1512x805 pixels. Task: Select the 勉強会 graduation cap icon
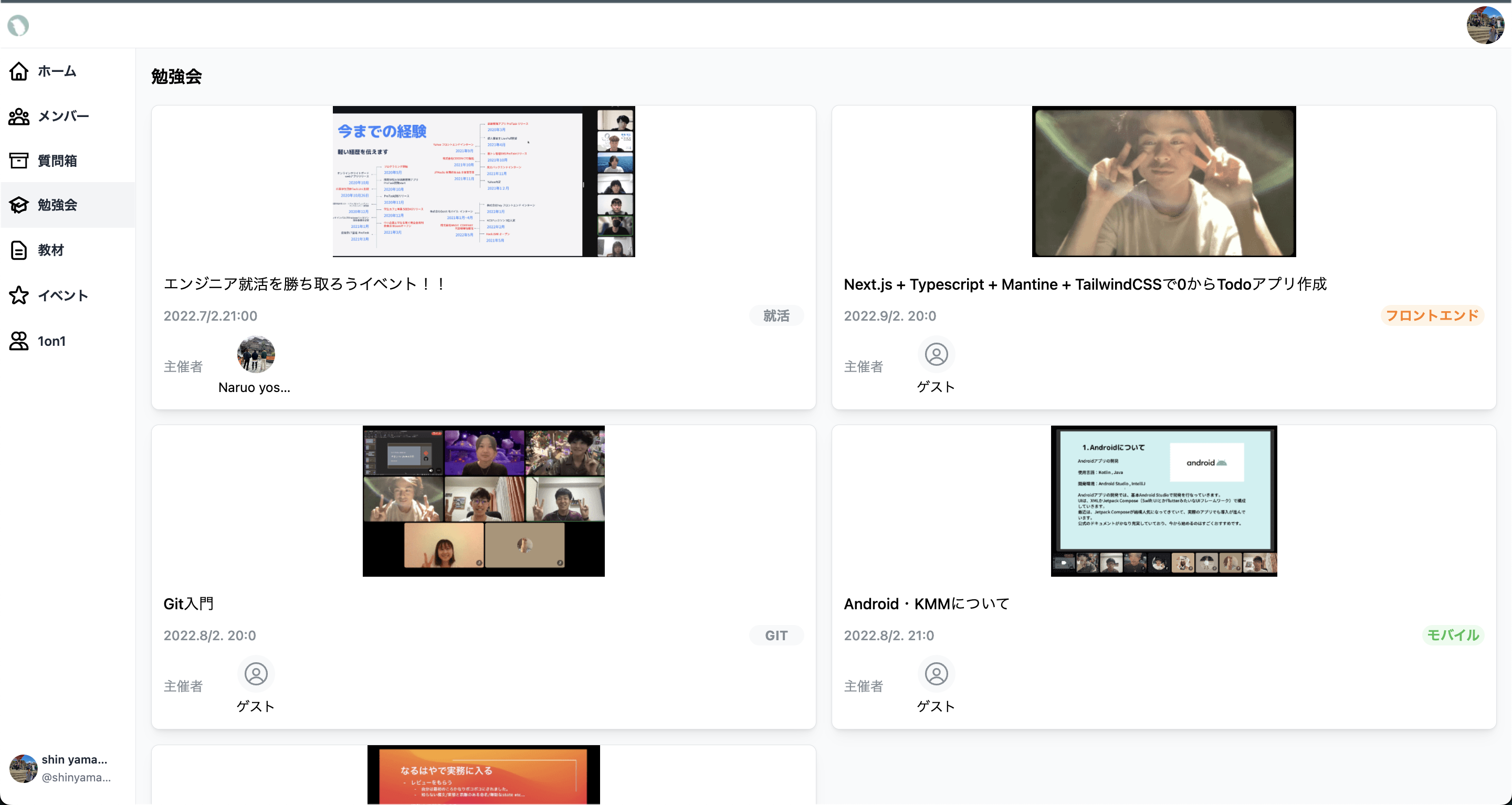click(19, 205)
